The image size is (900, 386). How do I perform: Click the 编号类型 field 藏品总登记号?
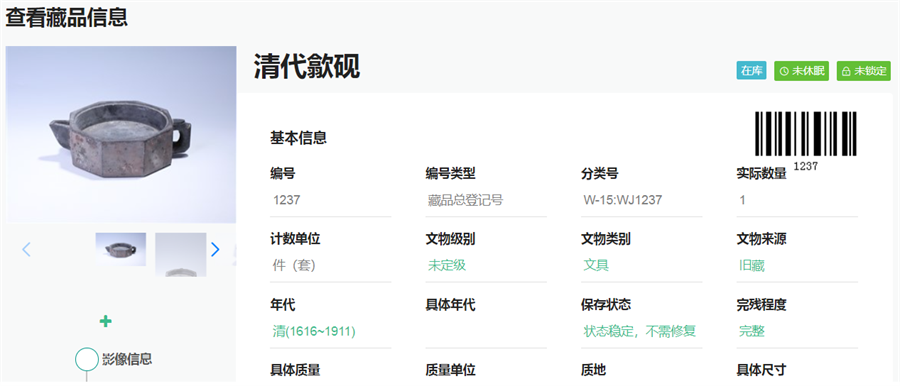click(486, 200)
